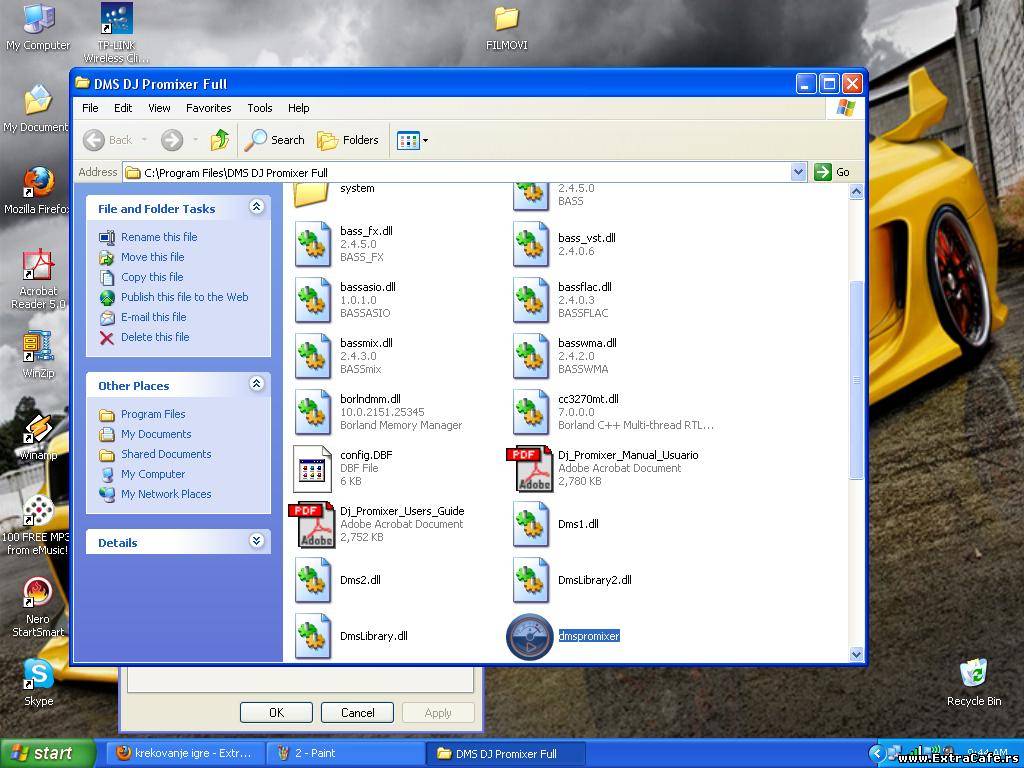Viewport: 1024px width, 768px height.
Task: Open My Network Places link
Action: click(166, 494)
